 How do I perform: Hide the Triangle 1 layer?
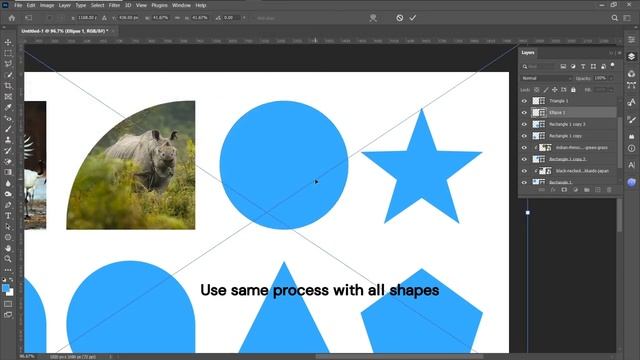pos(524,101)
